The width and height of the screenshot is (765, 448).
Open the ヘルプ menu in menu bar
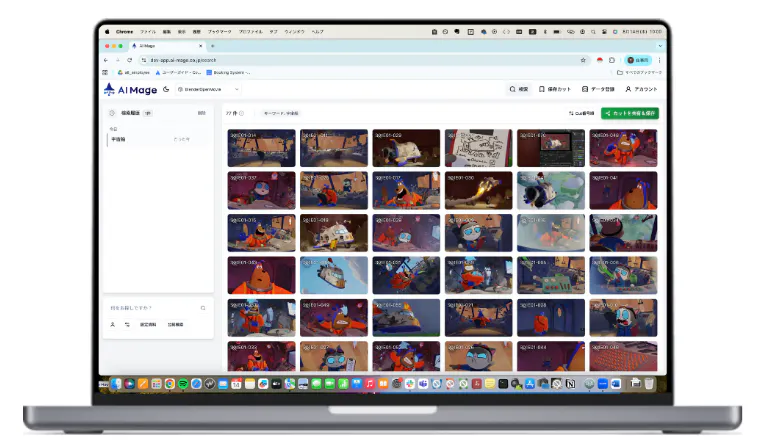point(318,32)
